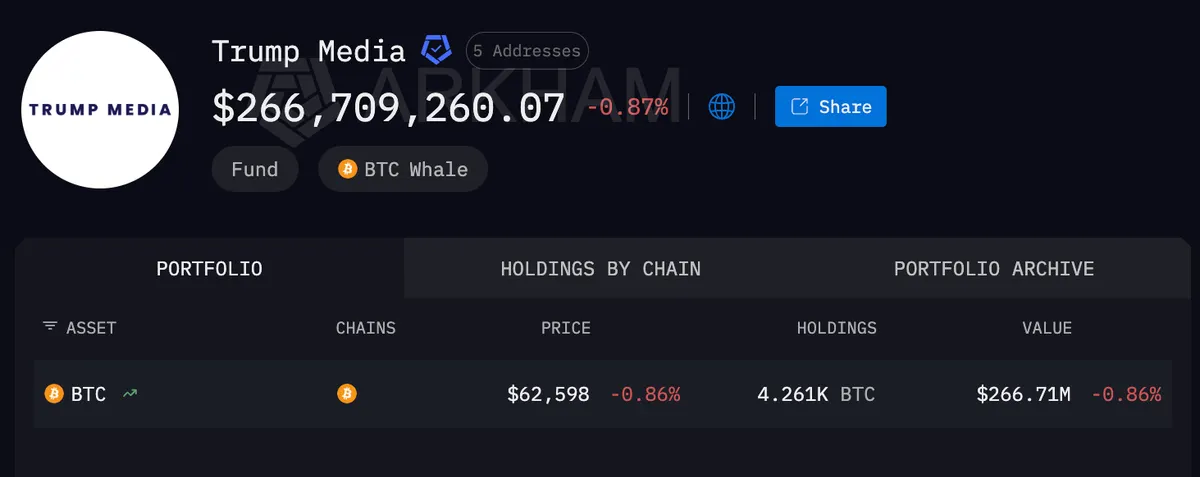Click the verified badge next to Trump Media

[436, 50]
